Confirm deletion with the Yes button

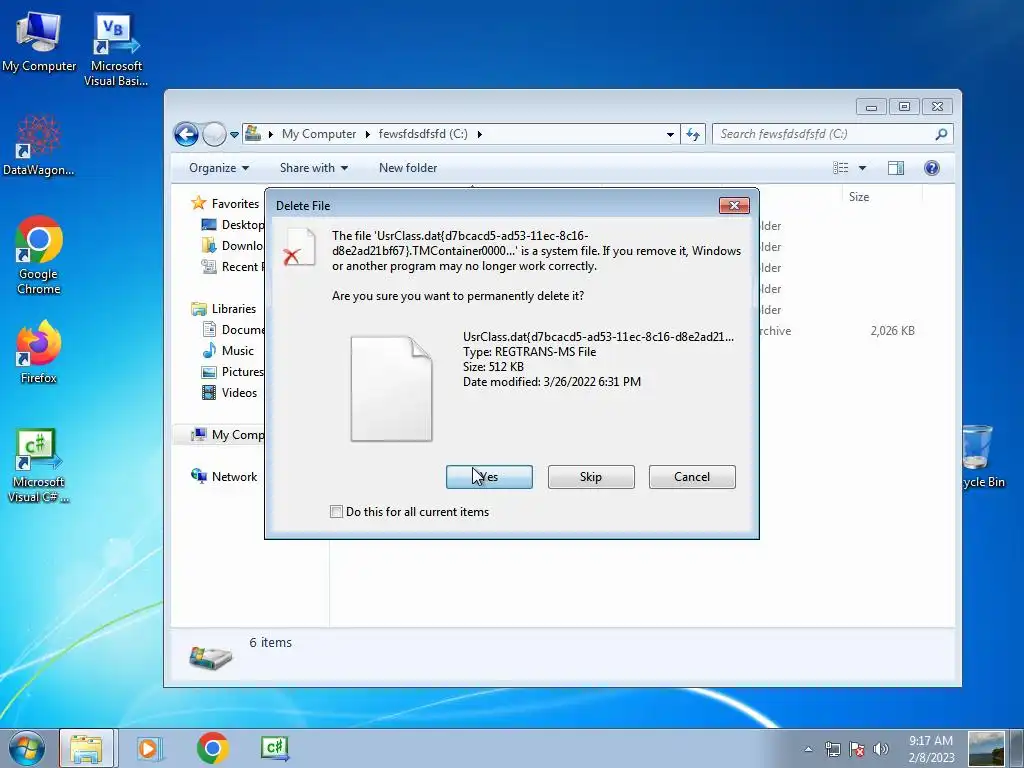(x=489, y=477)
